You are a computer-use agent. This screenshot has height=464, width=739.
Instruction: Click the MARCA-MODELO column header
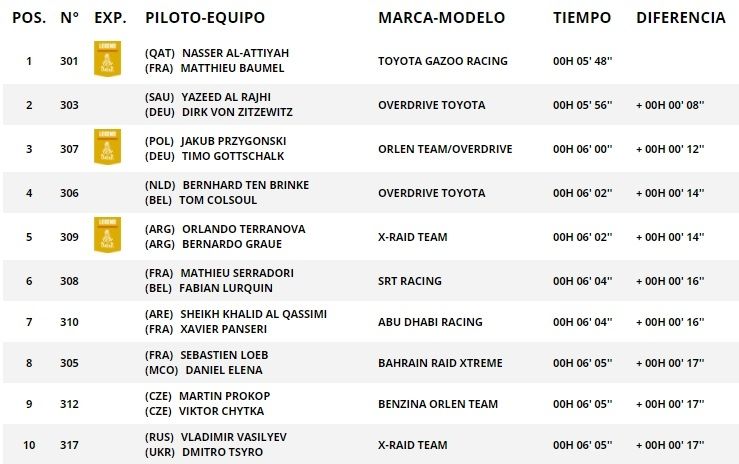(441, 18)
